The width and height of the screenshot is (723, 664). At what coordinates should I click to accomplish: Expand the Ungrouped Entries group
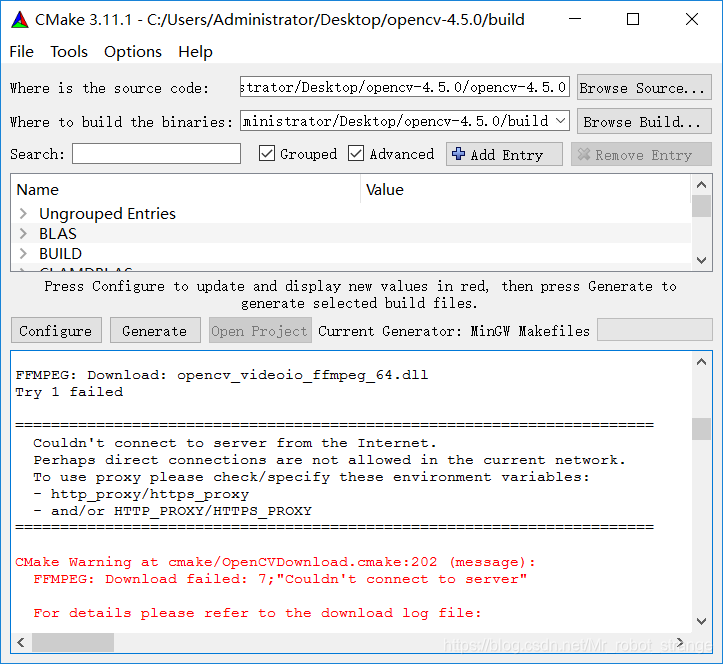(24, 213)
